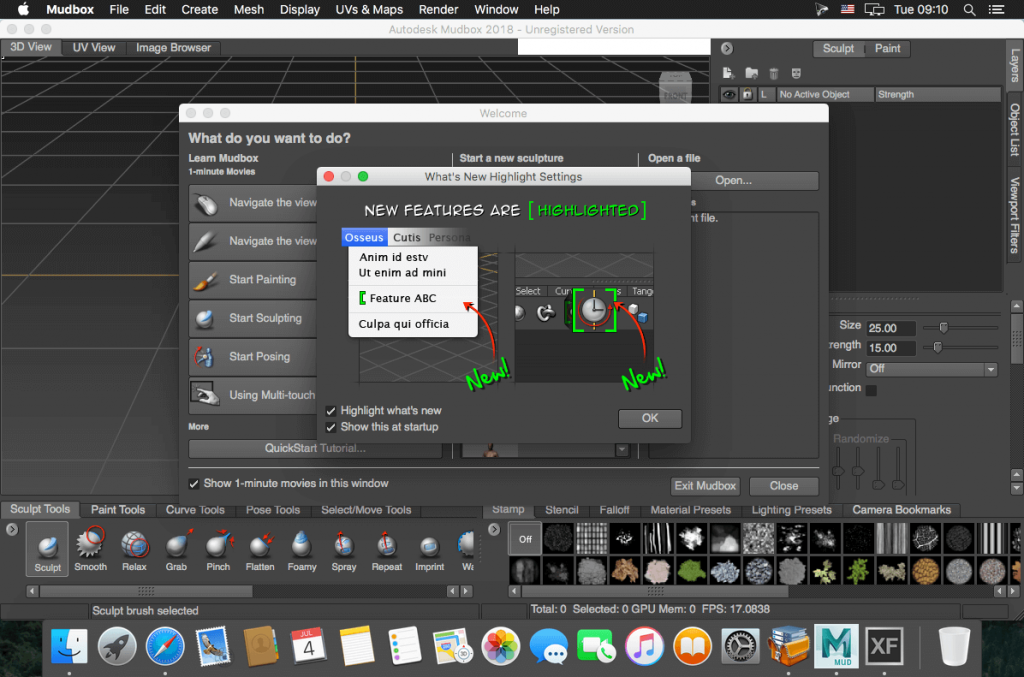Open the Mirror dropdown set to Off
Viewport: 1024px width, 677px height.
[x=932, y=369]
